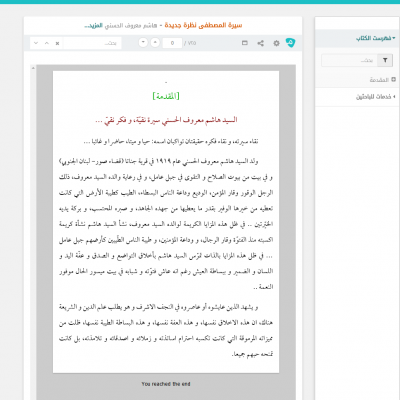Click the sidebar index search field
Image resolution: width=400 pixels, height=400 pixels.
click(x=349, y=60)
